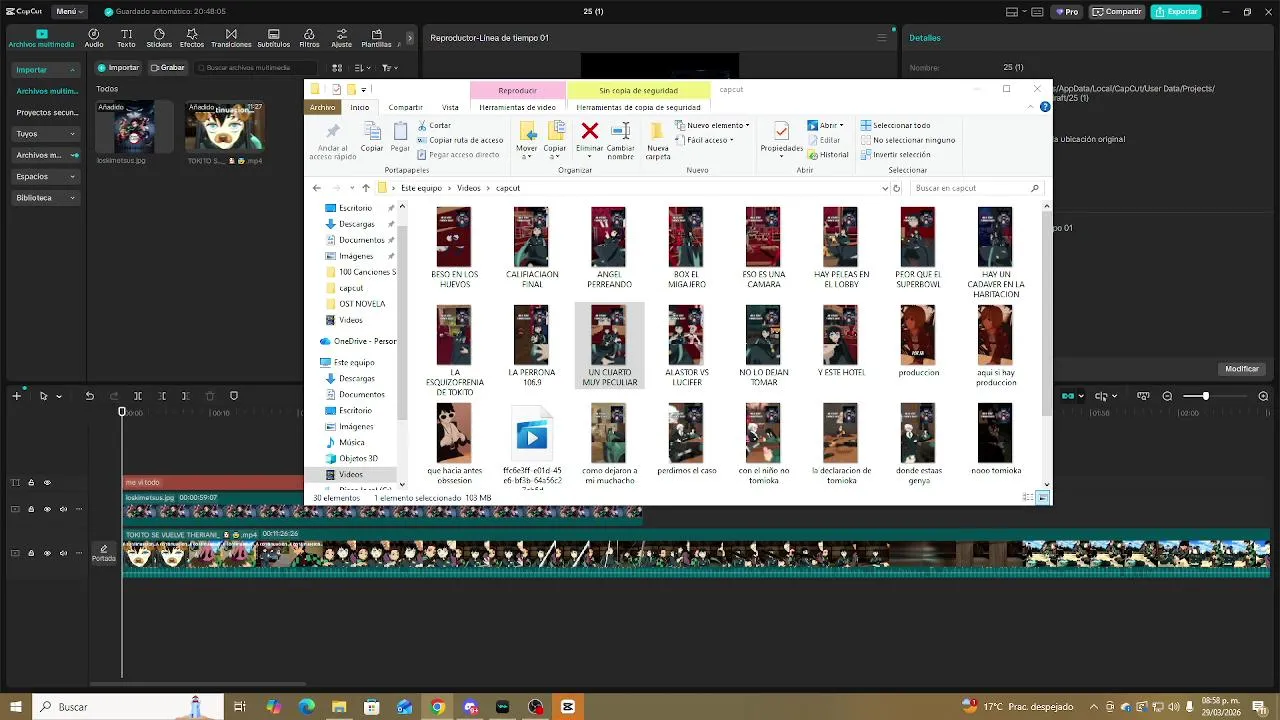The image size is (1280, 720).
Task: Hide the text track with eye icon
Action: point(47,482)
